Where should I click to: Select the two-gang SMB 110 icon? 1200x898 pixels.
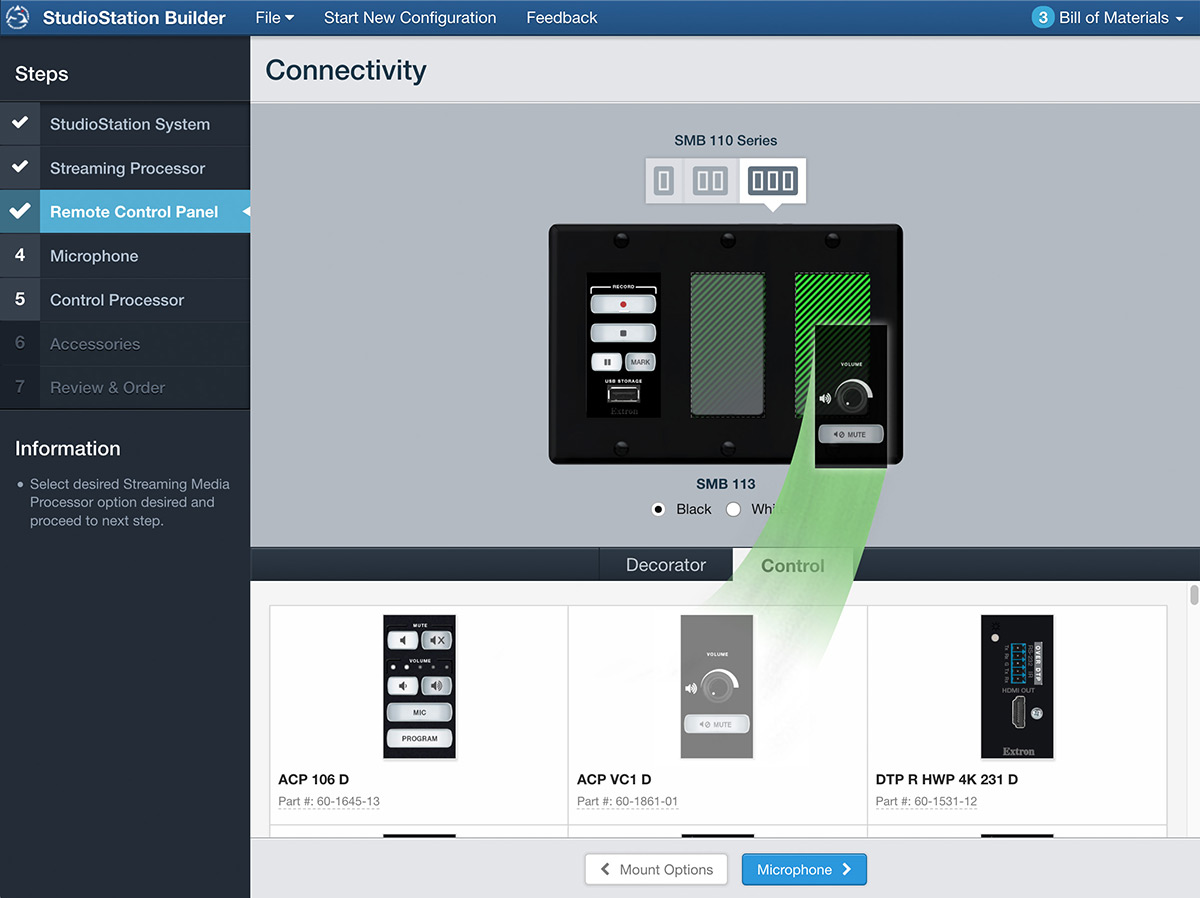coord(711,181)
